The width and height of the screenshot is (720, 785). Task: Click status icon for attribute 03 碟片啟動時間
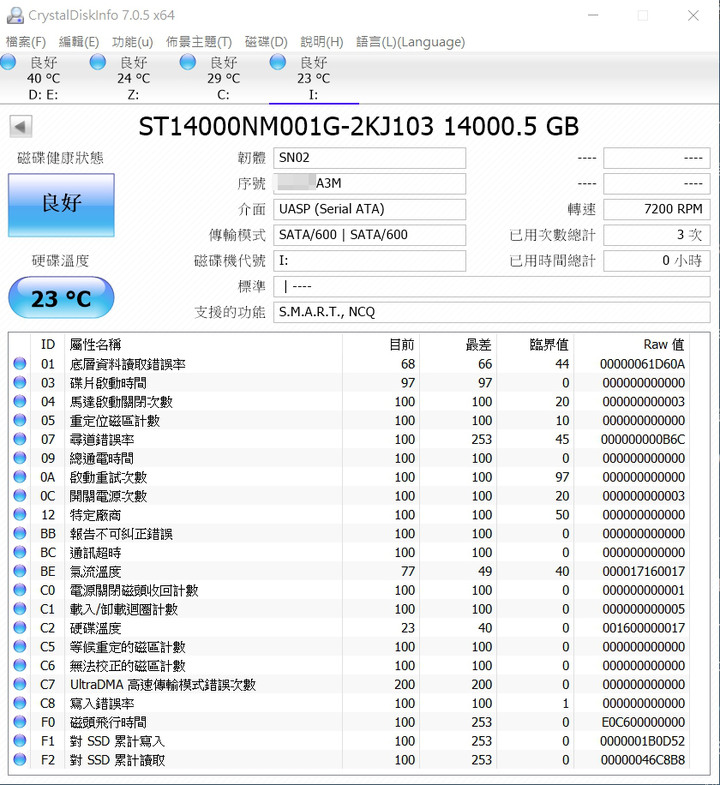tap(20, 382)
